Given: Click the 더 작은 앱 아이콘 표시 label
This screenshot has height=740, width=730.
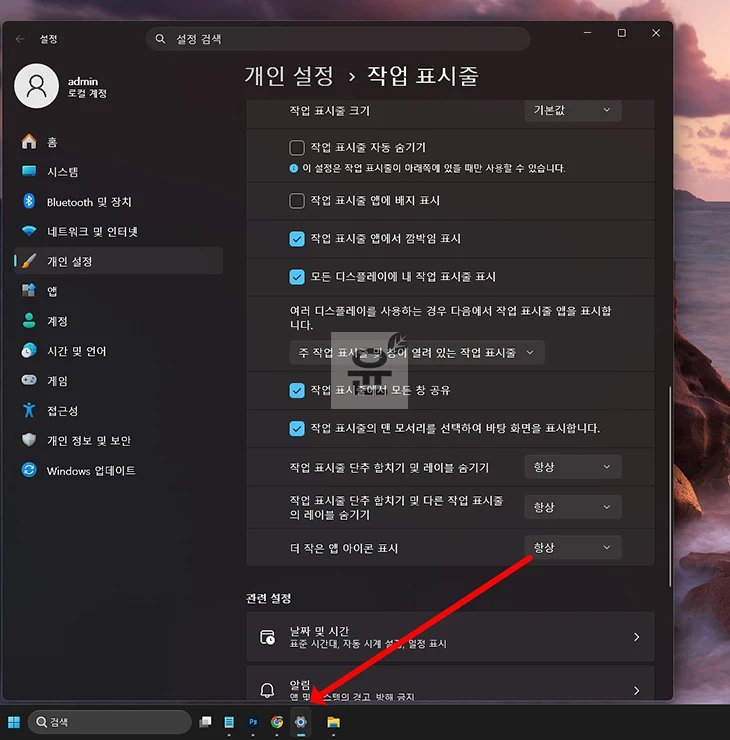Looking at the screenshot, I should [344, 548].
